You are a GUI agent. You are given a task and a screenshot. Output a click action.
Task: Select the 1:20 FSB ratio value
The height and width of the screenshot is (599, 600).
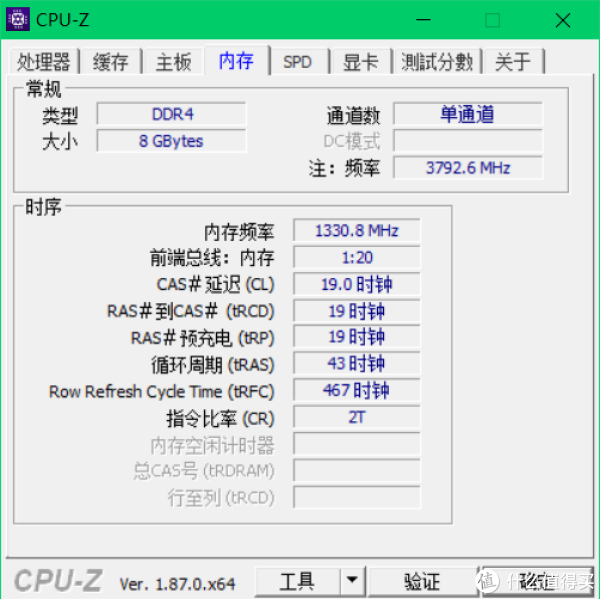tap(357, 257)
